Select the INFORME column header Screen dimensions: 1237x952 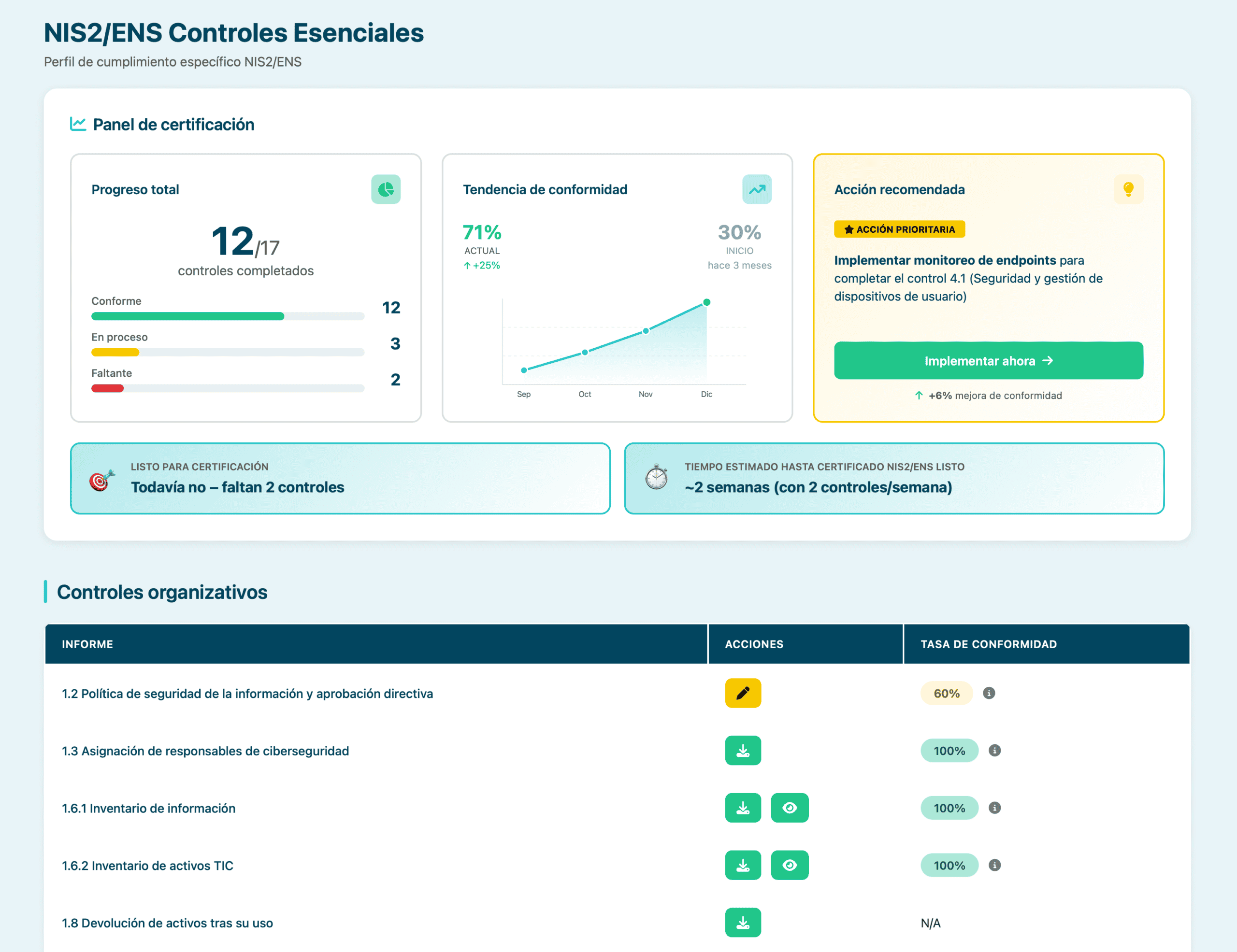(87, 644)
